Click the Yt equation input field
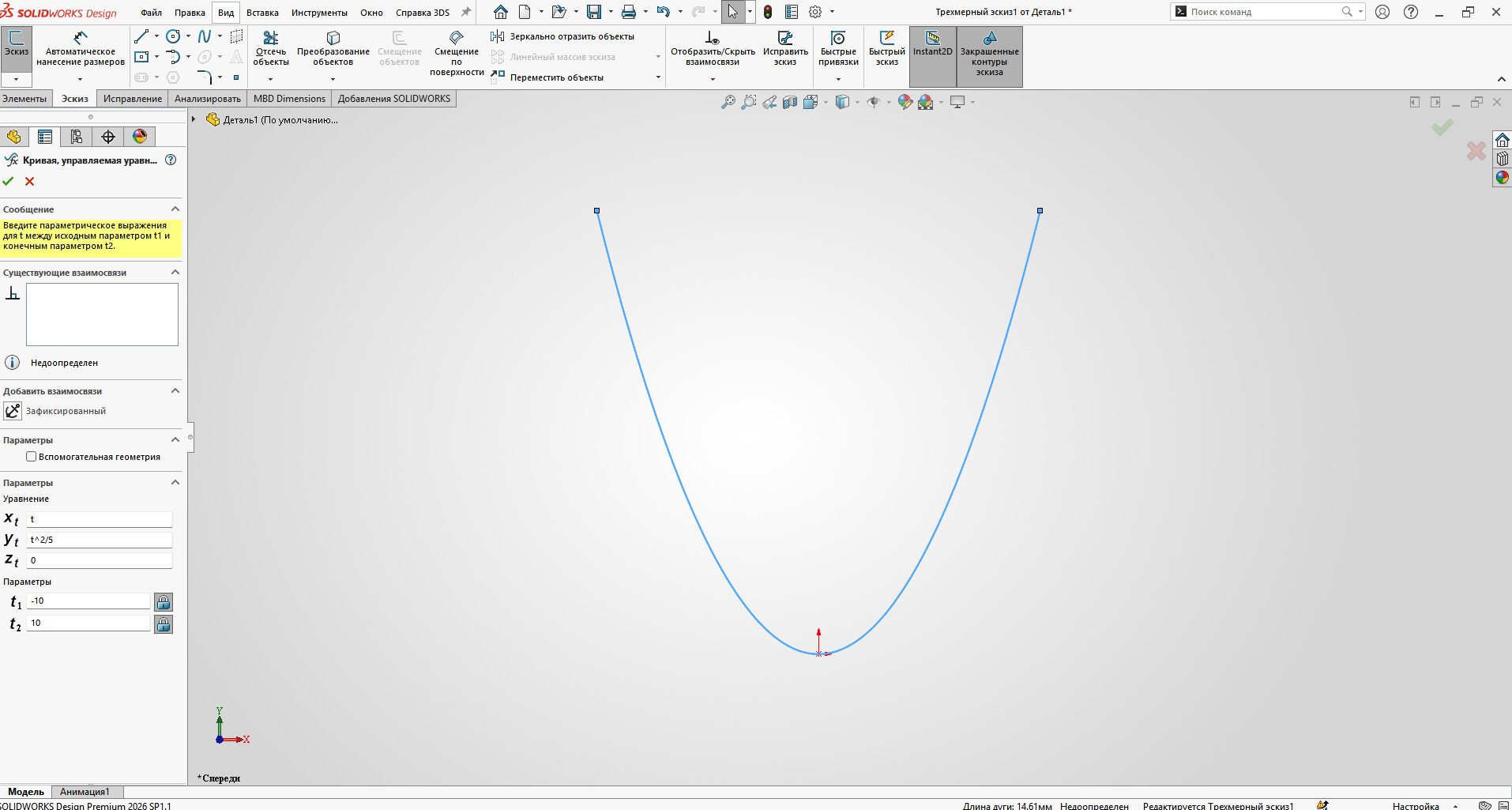The width and height of the screenshot is (1512, 810). [100, 540]
